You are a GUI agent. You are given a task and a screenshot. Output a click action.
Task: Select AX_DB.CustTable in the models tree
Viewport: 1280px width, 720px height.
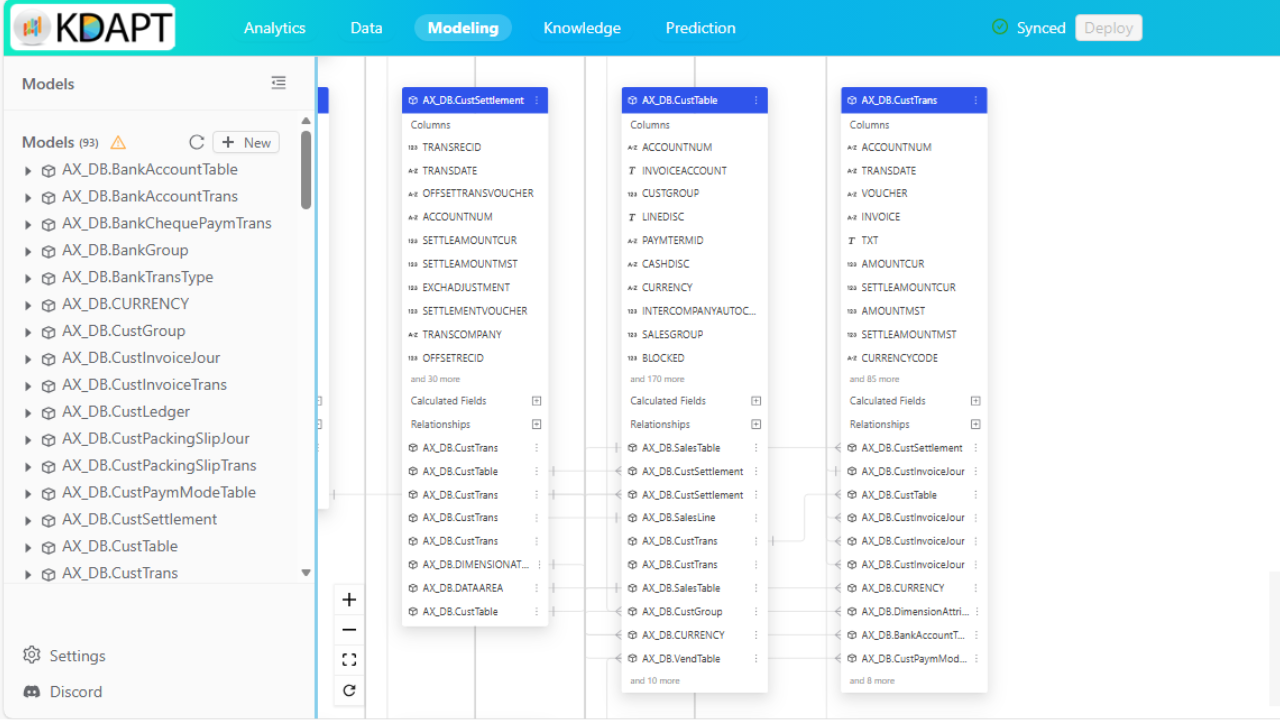(x=120, y=547)
